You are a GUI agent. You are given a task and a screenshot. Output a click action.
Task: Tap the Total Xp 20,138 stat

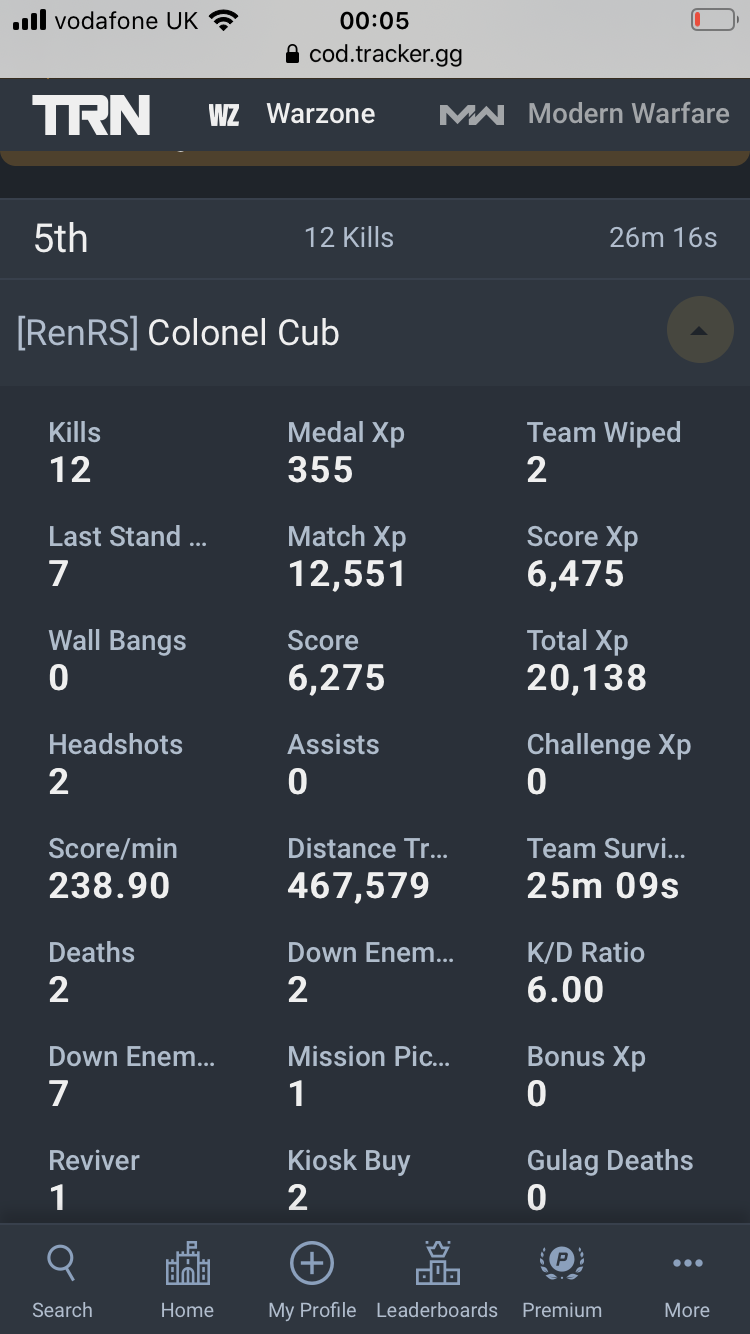587,660
